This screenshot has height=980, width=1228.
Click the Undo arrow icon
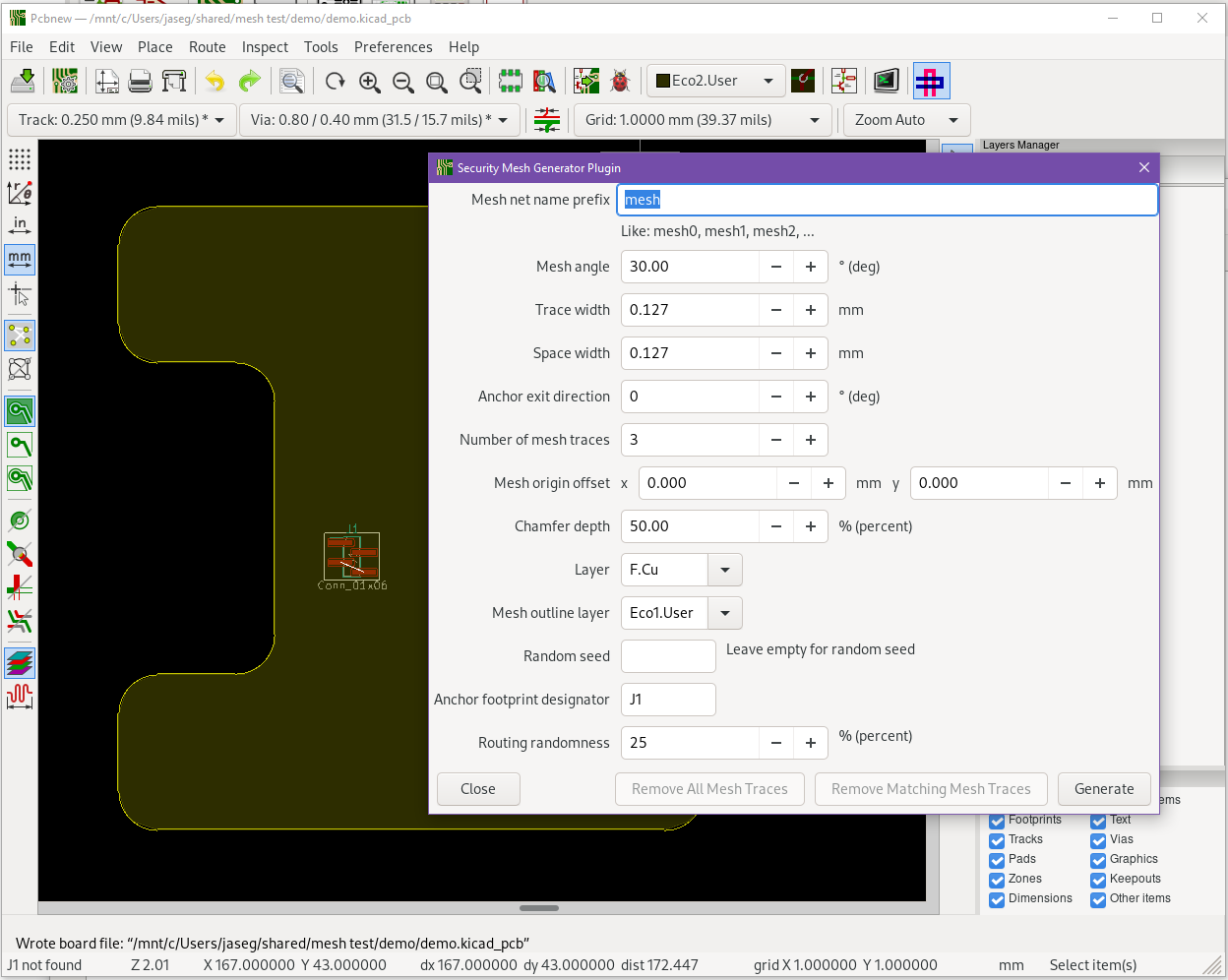215,81
